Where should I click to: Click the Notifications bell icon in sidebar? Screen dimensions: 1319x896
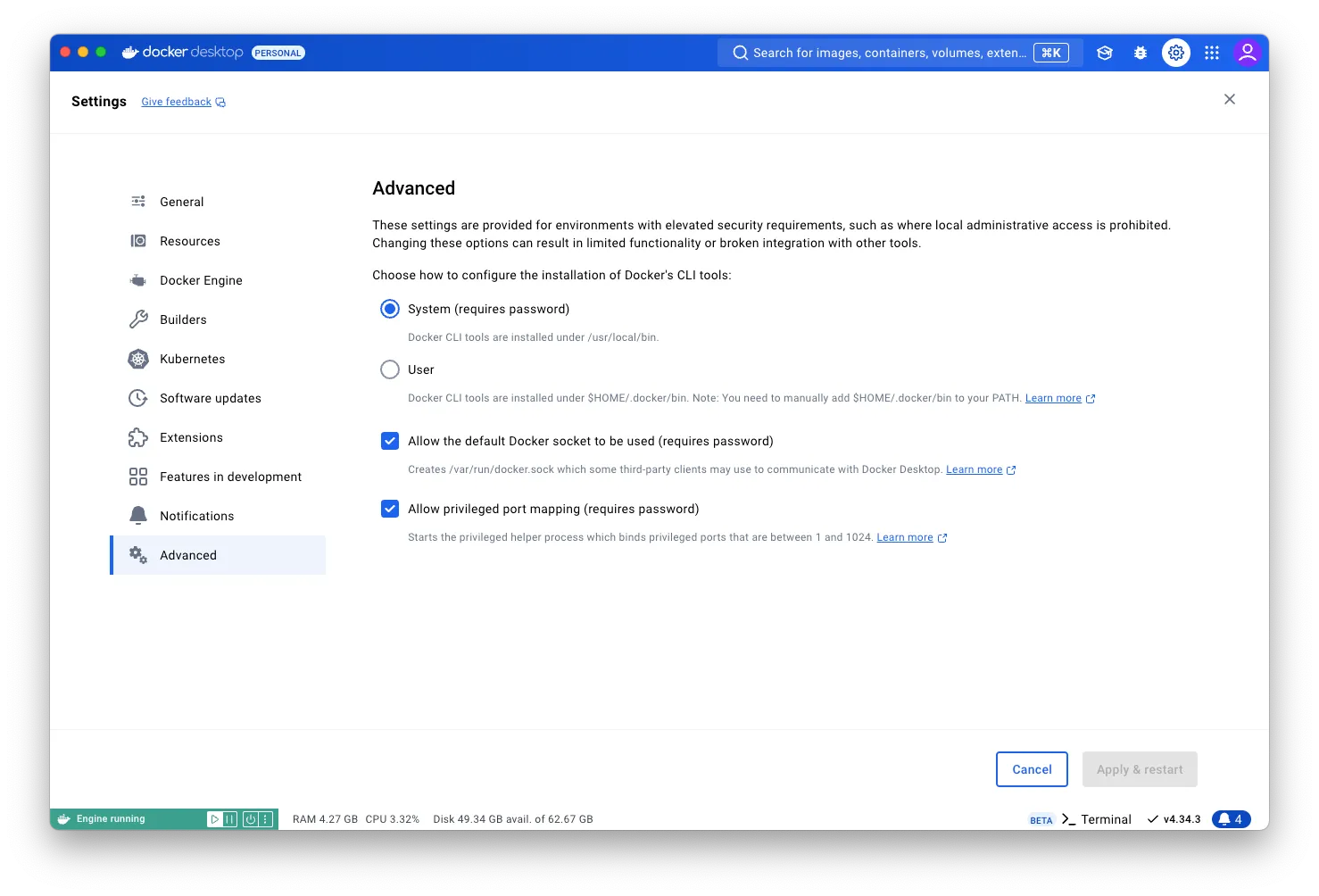pos(138,516)
